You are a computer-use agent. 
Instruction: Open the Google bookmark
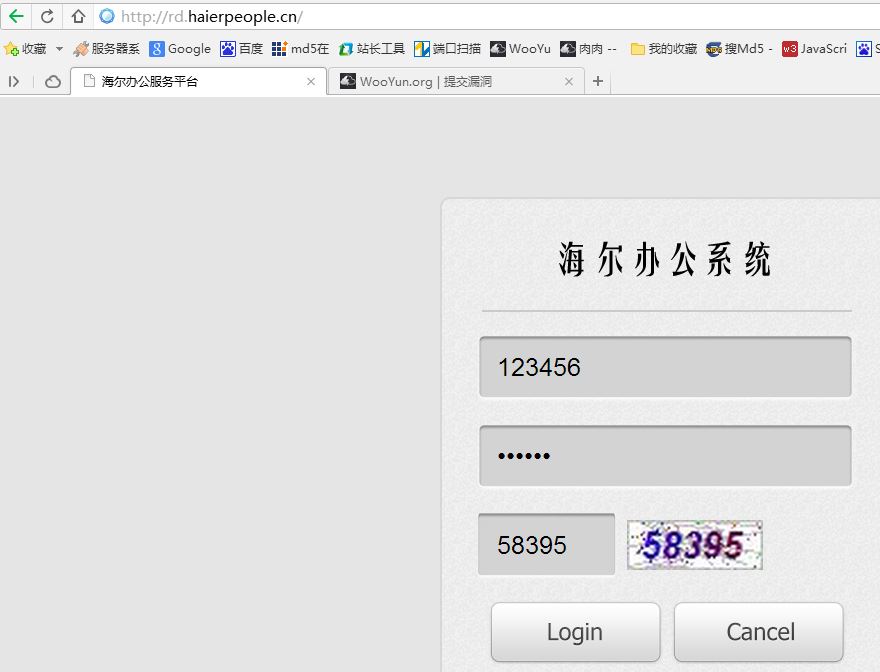(x=180, y=49)
